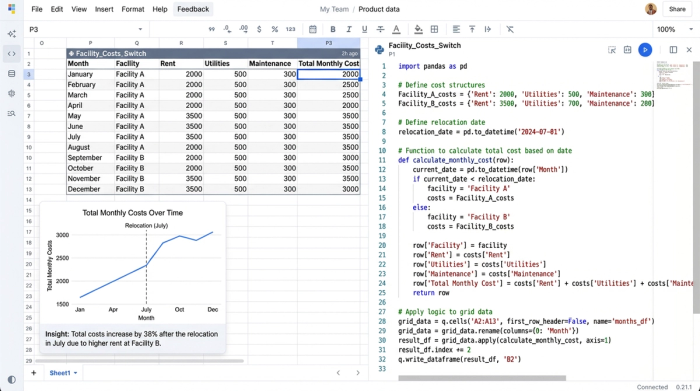Open the View menu
The width and height of the screenshot is (700, 391).
[79, 9]
